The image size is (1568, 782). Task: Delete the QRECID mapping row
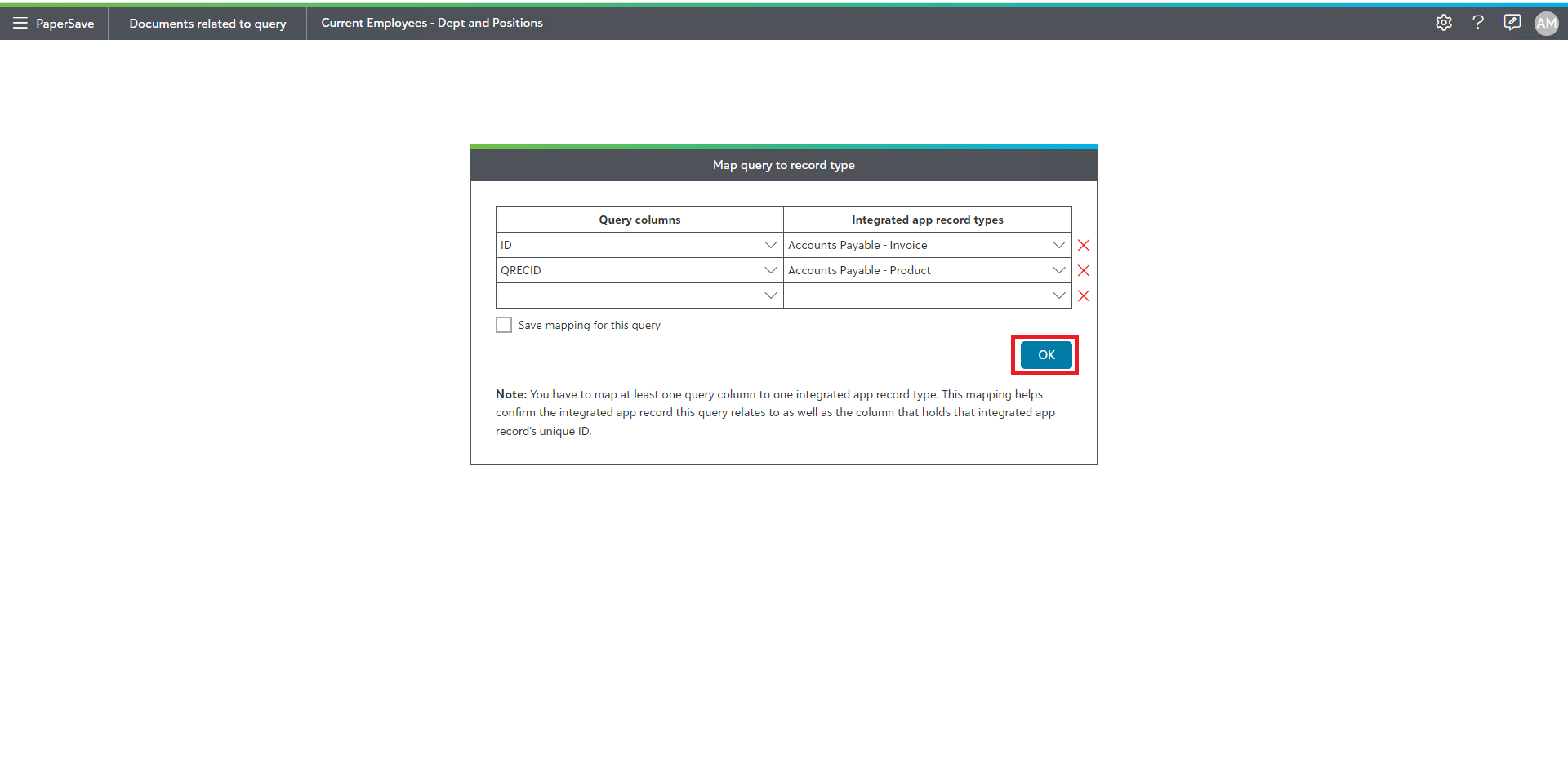point(1084,271)
